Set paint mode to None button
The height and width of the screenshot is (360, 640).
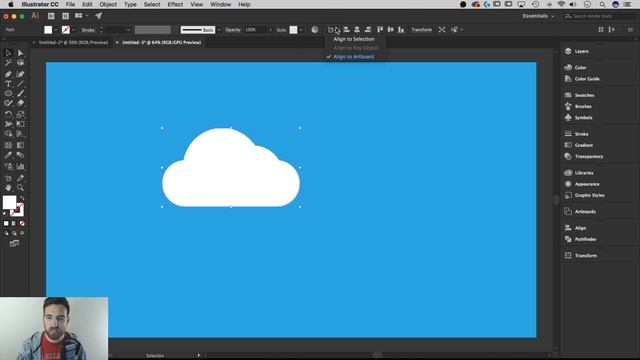click(22, 224)
